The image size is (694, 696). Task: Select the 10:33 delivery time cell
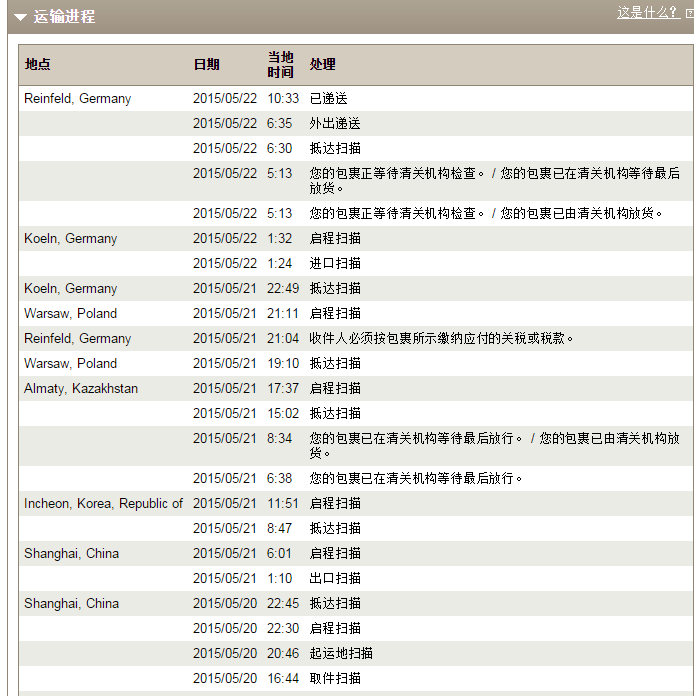coord(282,99)
